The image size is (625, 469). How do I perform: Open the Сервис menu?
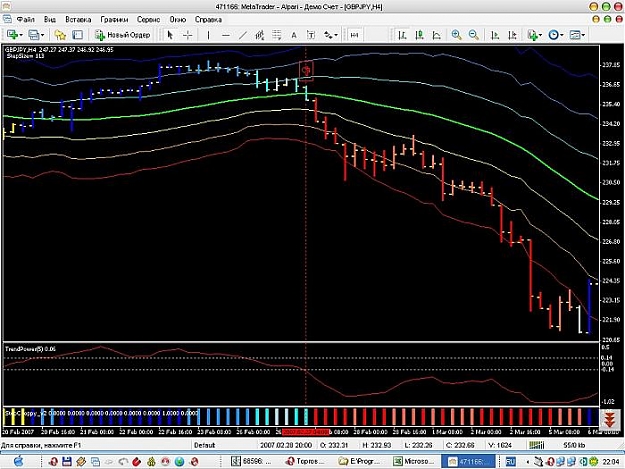[148, 19]
